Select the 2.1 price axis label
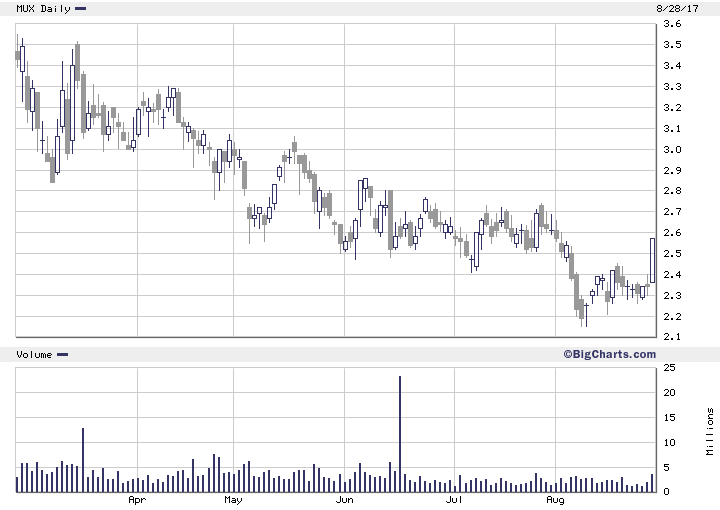 (672, 337)
